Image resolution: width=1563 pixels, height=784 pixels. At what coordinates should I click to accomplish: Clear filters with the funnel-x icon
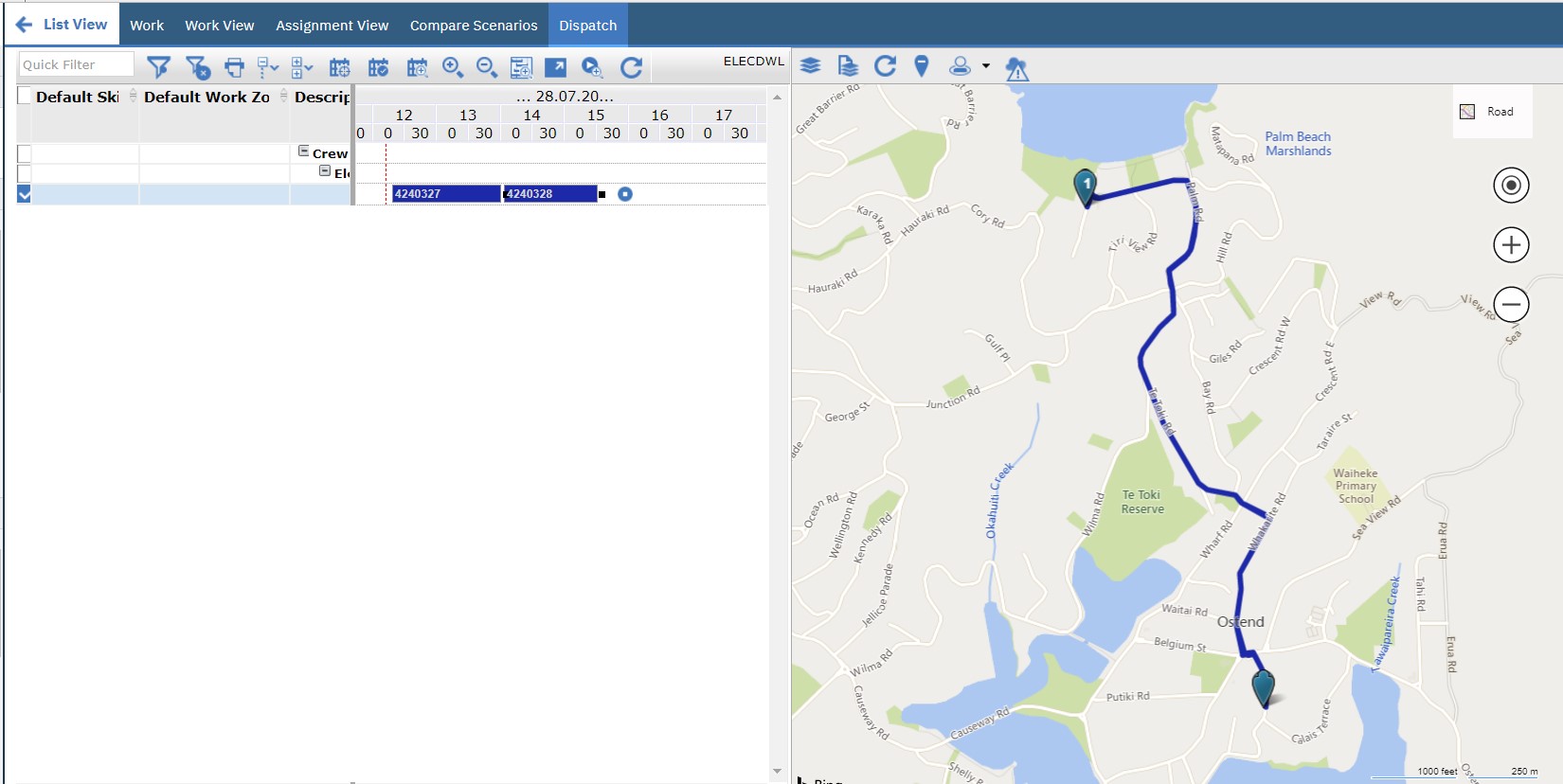tap(198, 67)
